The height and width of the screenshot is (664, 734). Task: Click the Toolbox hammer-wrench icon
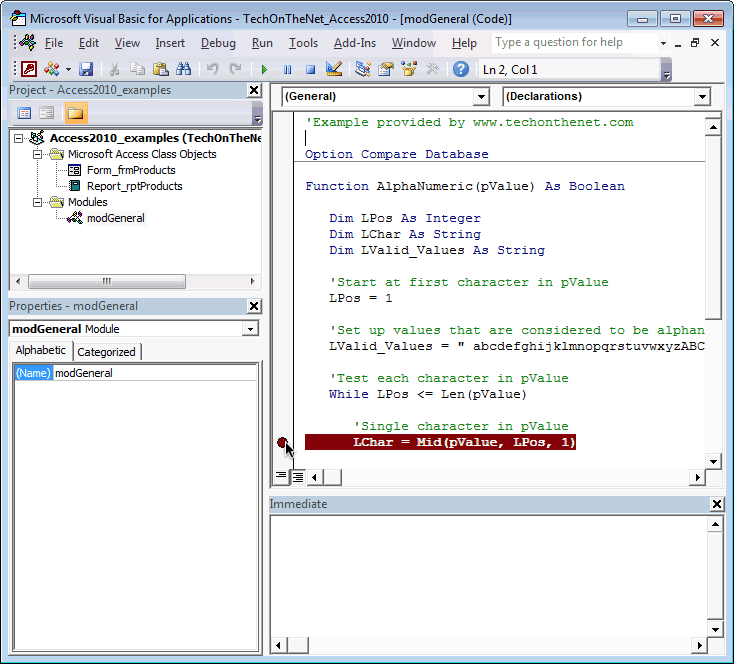pos(432,69)
